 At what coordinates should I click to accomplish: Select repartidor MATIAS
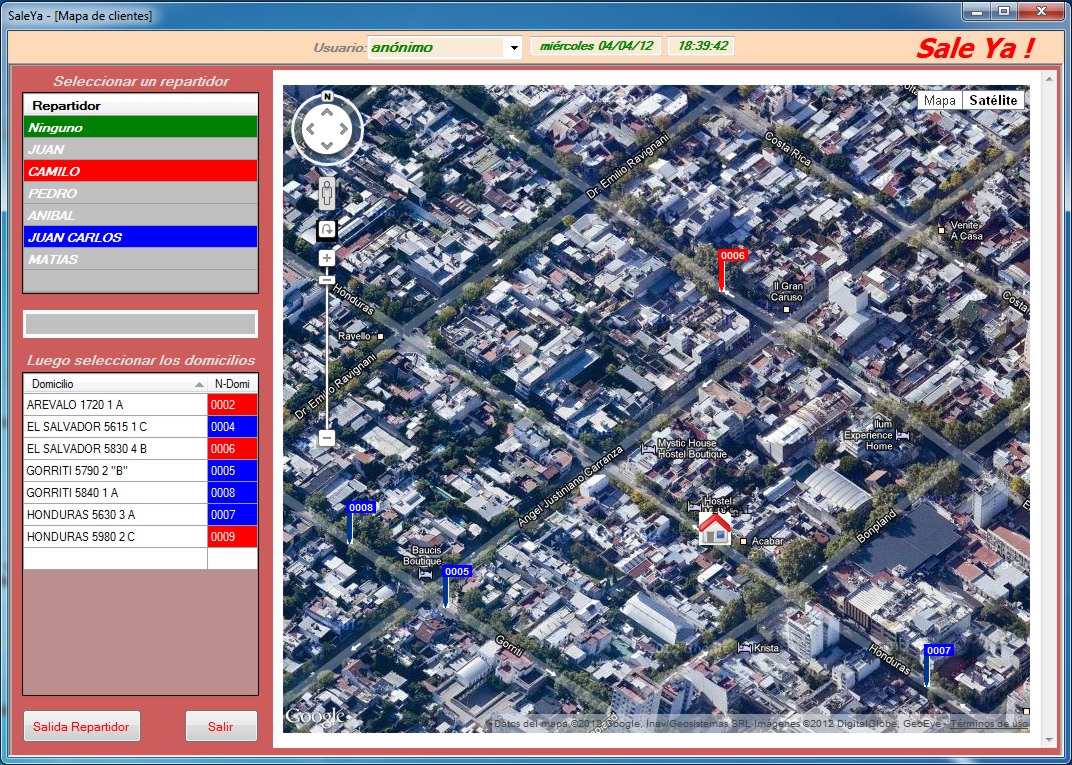click(x=141, y=259)
